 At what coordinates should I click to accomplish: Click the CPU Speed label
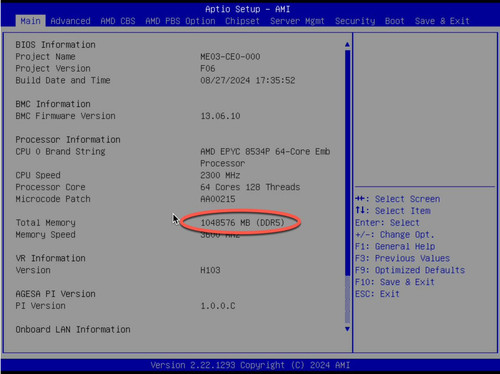pos(38,175)
